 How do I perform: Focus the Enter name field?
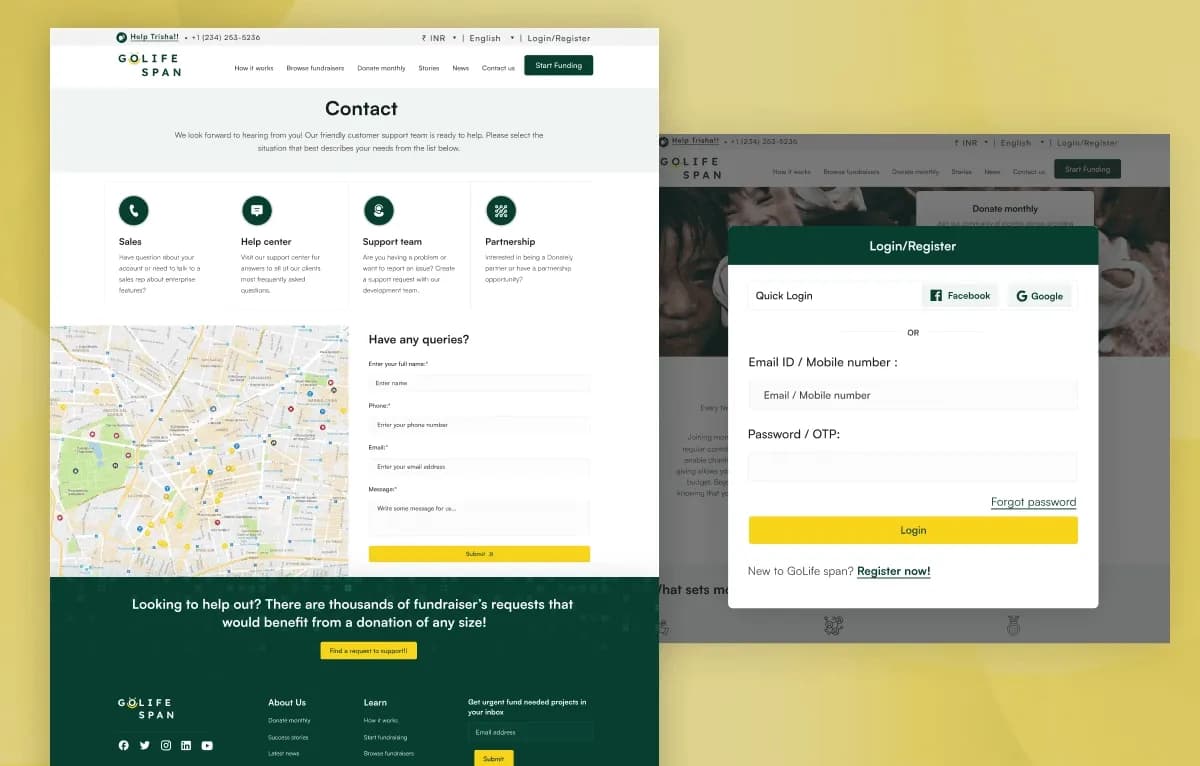click(x=479, y=383)
